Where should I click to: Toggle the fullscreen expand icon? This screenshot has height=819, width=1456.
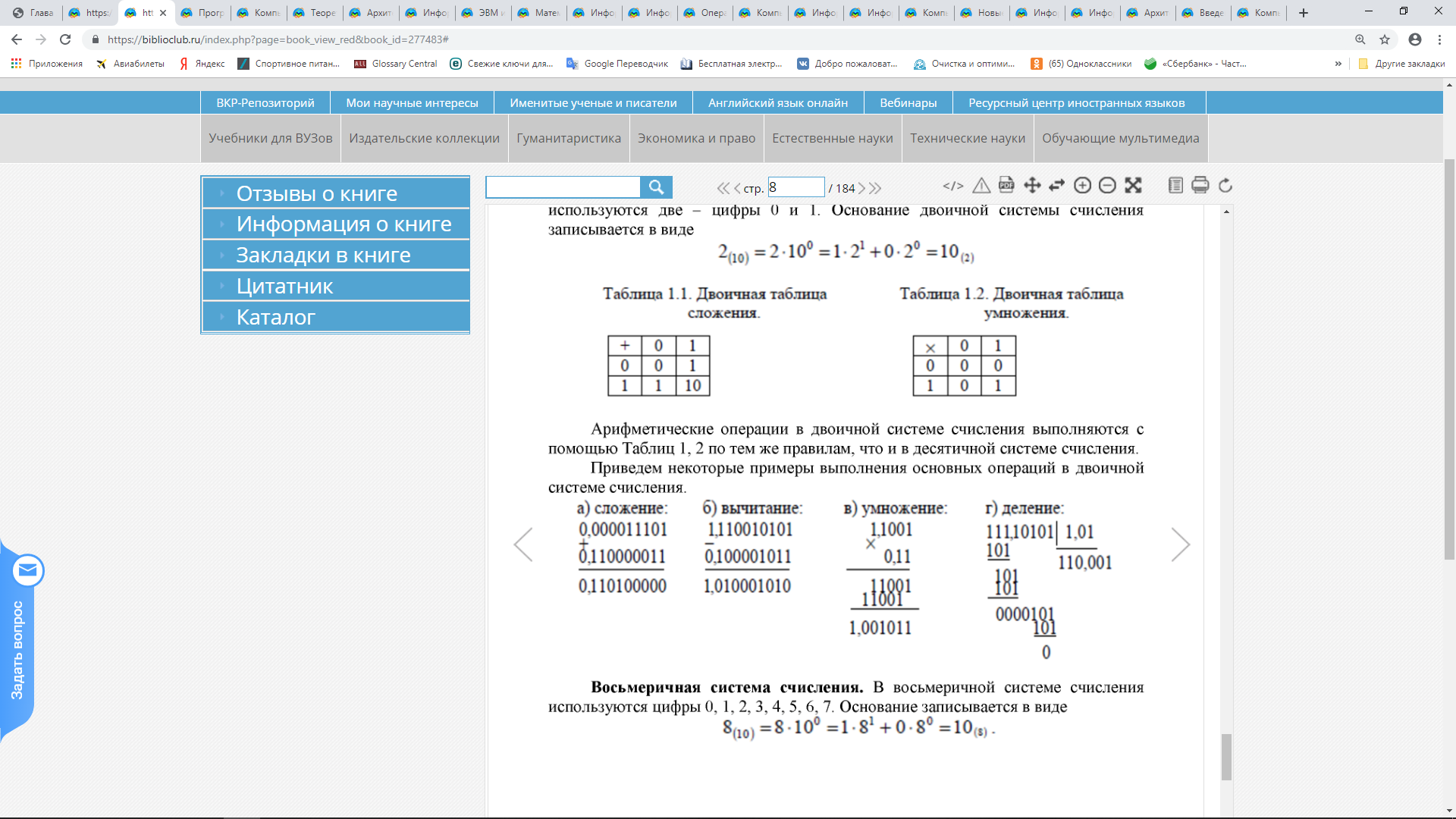(x=1133, y=185)
